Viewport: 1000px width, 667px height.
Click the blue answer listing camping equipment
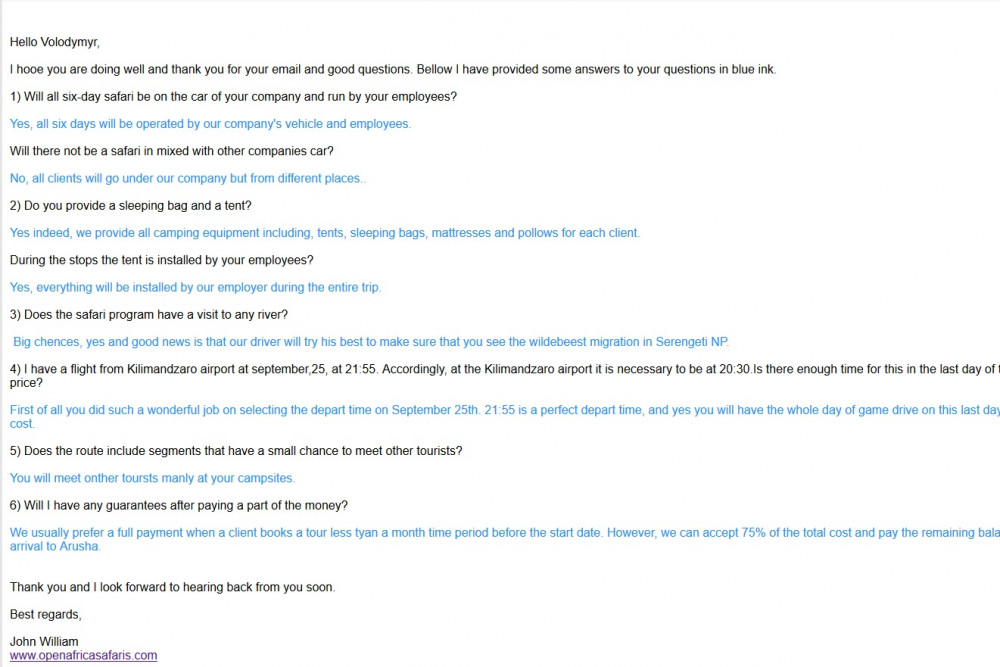click(325, 233)
